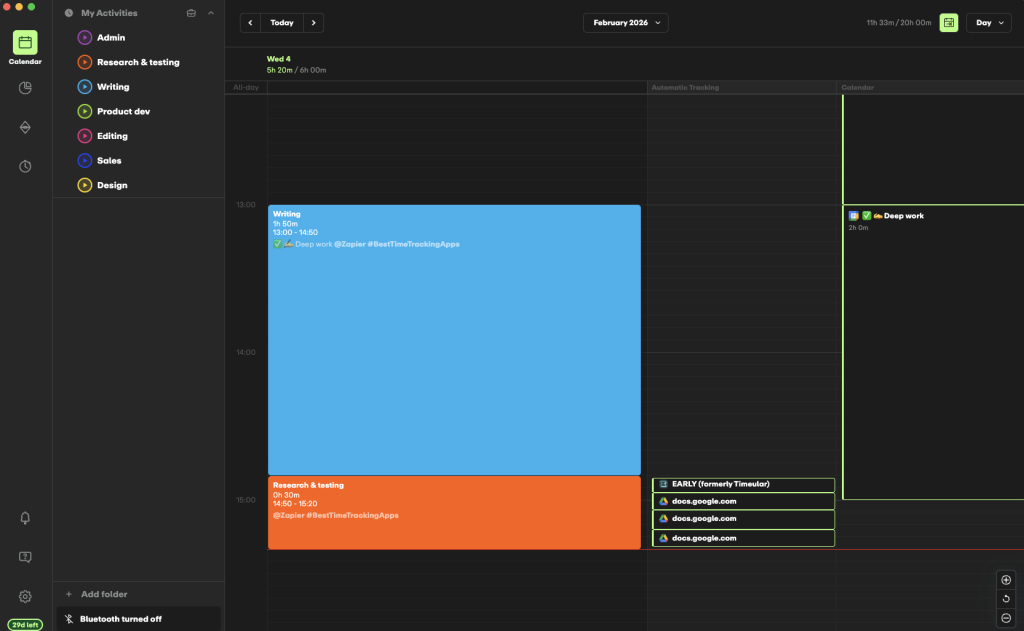Toggle the calendar side panel button

948,22
